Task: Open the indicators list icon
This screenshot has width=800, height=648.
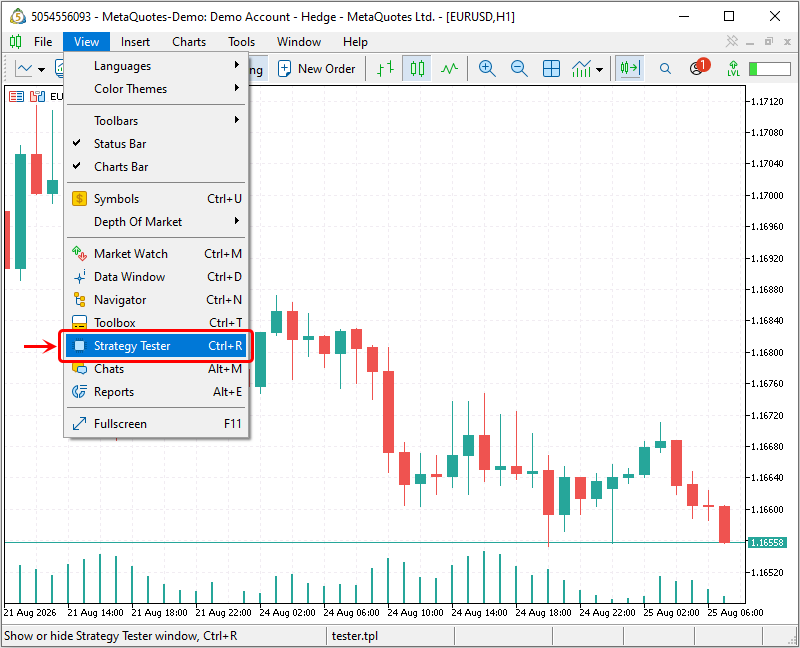Action: point(581,68)
